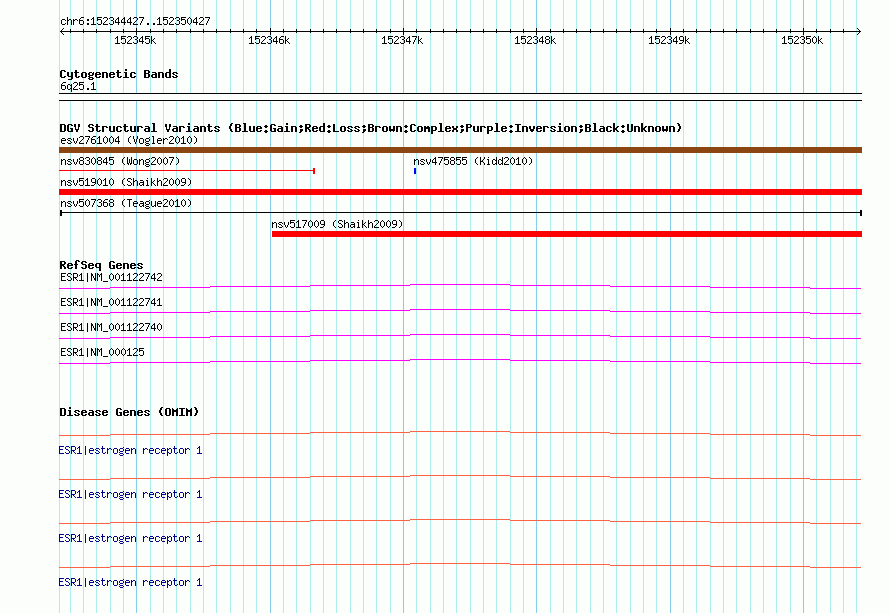Click the 152350k ruler tick label

coord(802,40)
